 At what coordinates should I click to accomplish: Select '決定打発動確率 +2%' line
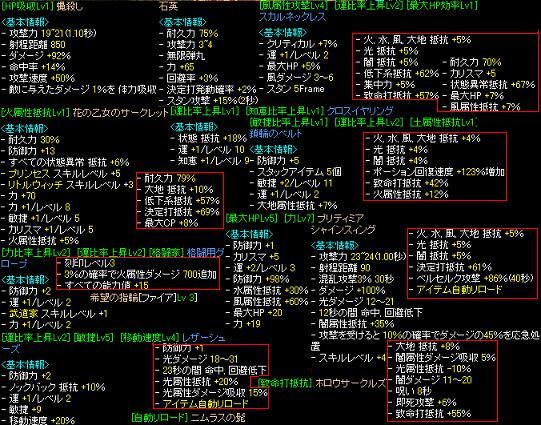point(212,90)
